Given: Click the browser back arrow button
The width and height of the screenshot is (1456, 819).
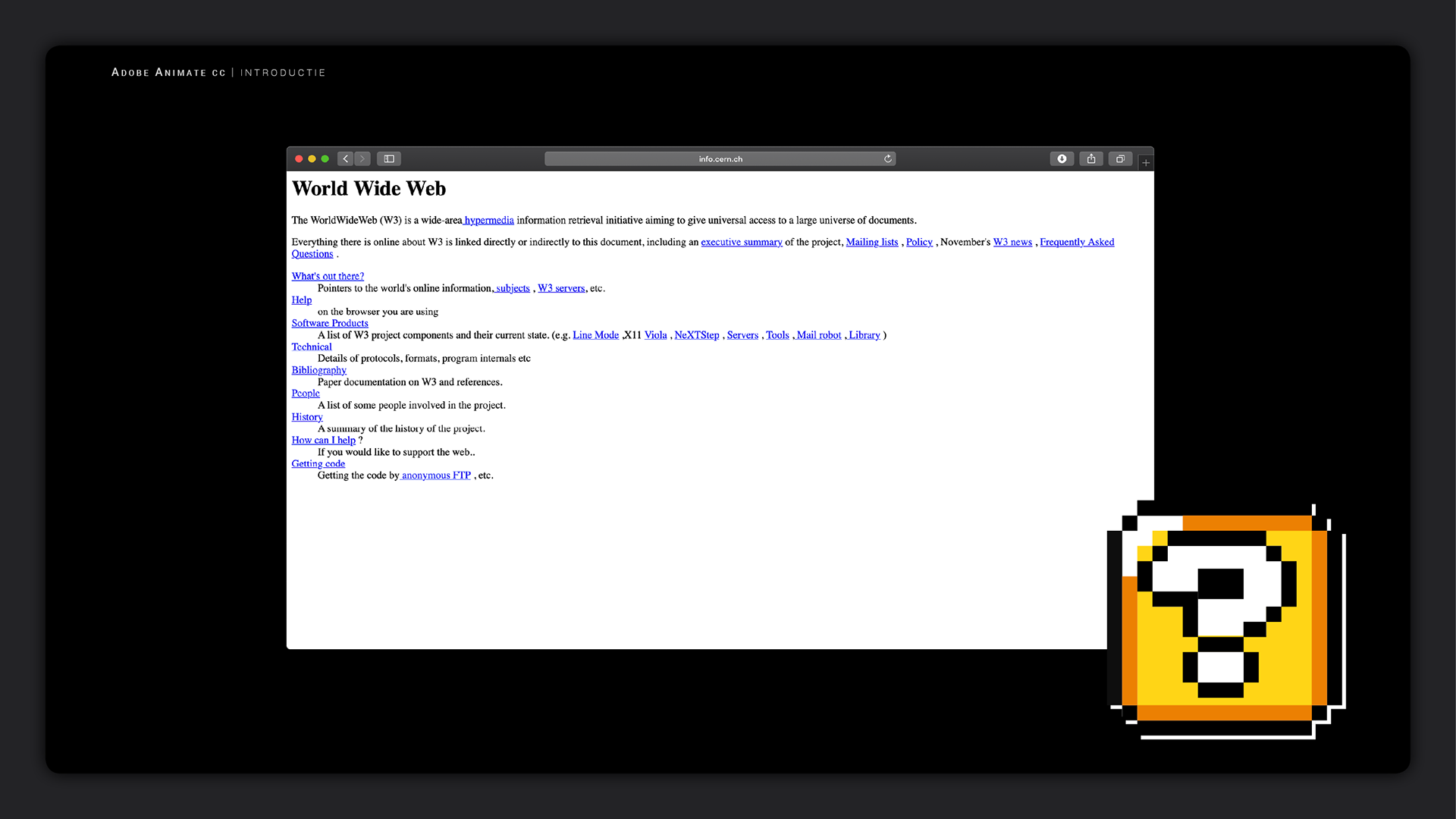Looking at the screenshot, I should (346, 158).
